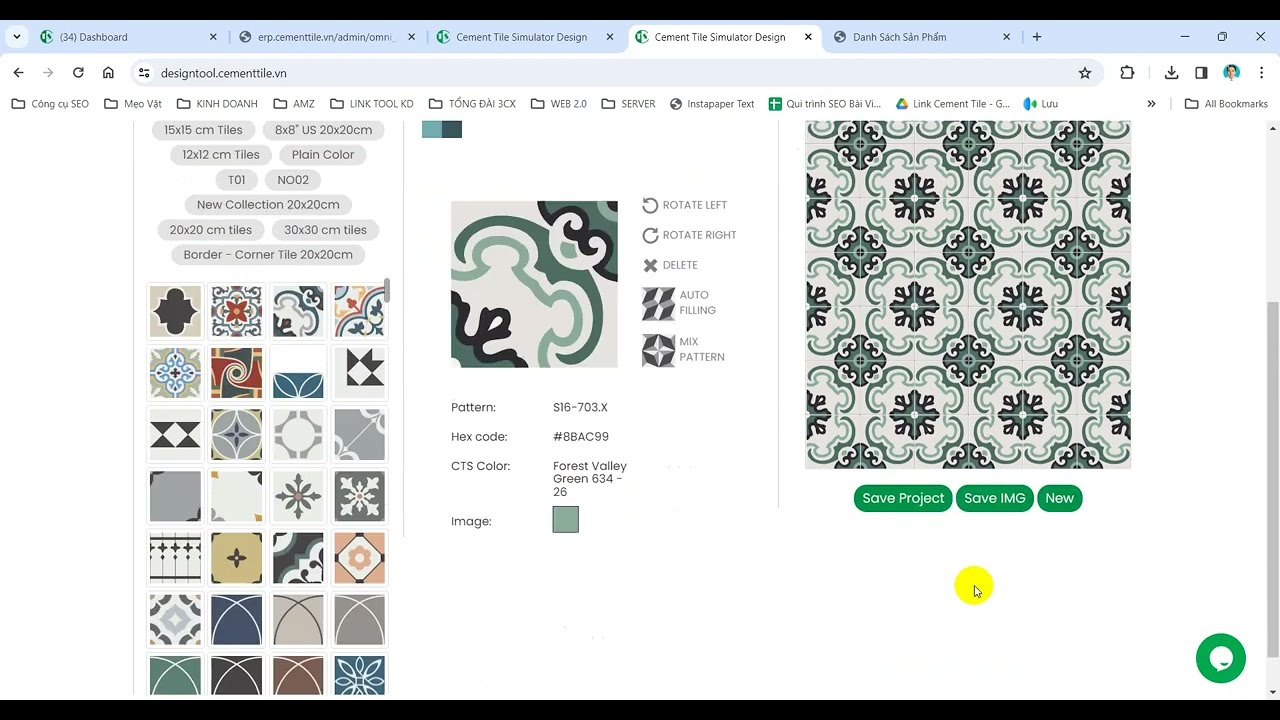Go back to the previous page

click(18, 73)
